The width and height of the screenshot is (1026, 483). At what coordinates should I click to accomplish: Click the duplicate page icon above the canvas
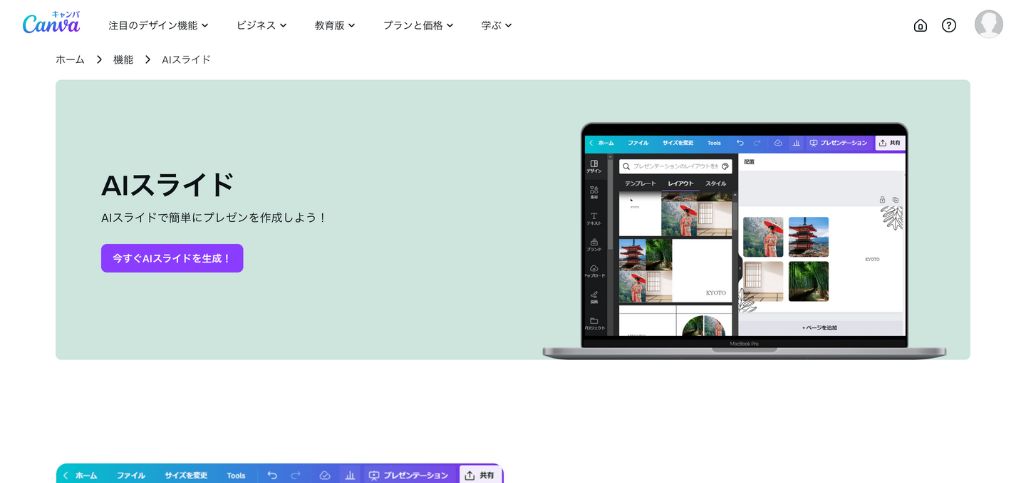(895, 200)
